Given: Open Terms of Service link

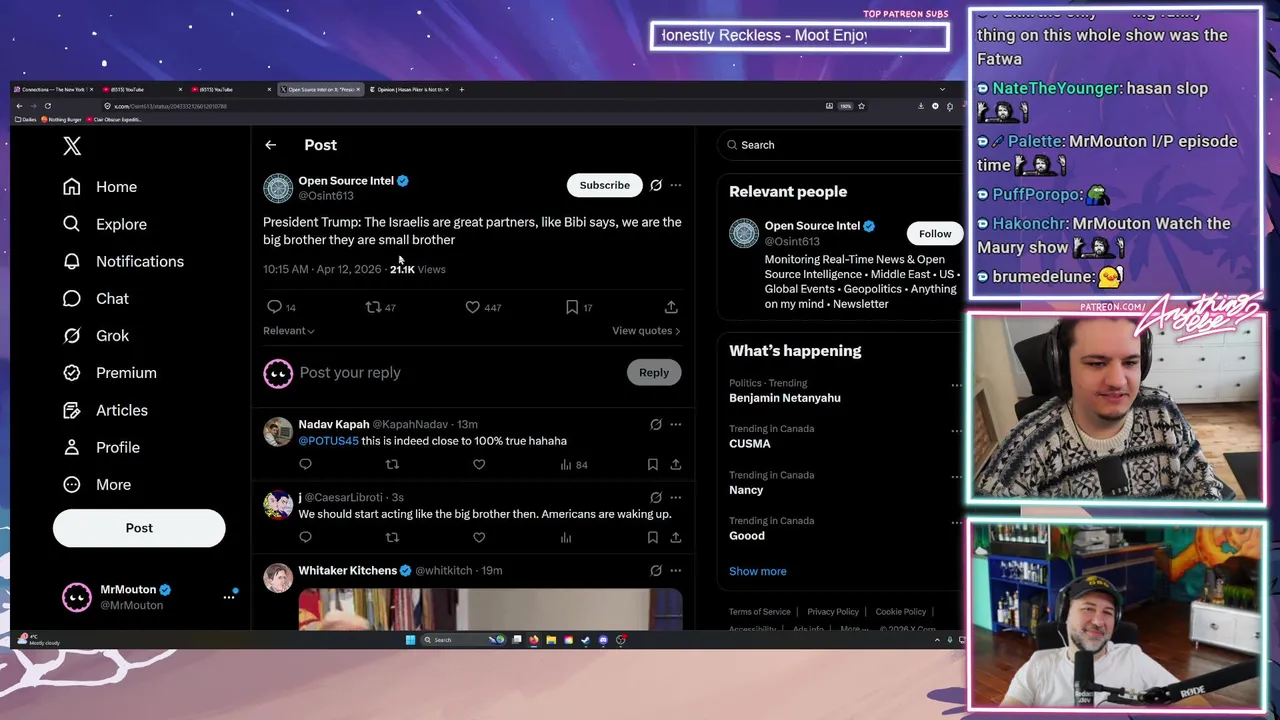Looking at the screenshot, I should (759, 612).
